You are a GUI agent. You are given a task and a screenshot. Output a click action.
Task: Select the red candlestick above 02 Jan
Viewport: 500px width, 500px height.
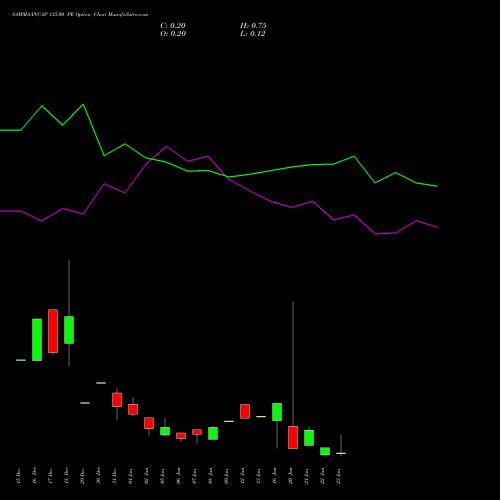pos(149,423)
